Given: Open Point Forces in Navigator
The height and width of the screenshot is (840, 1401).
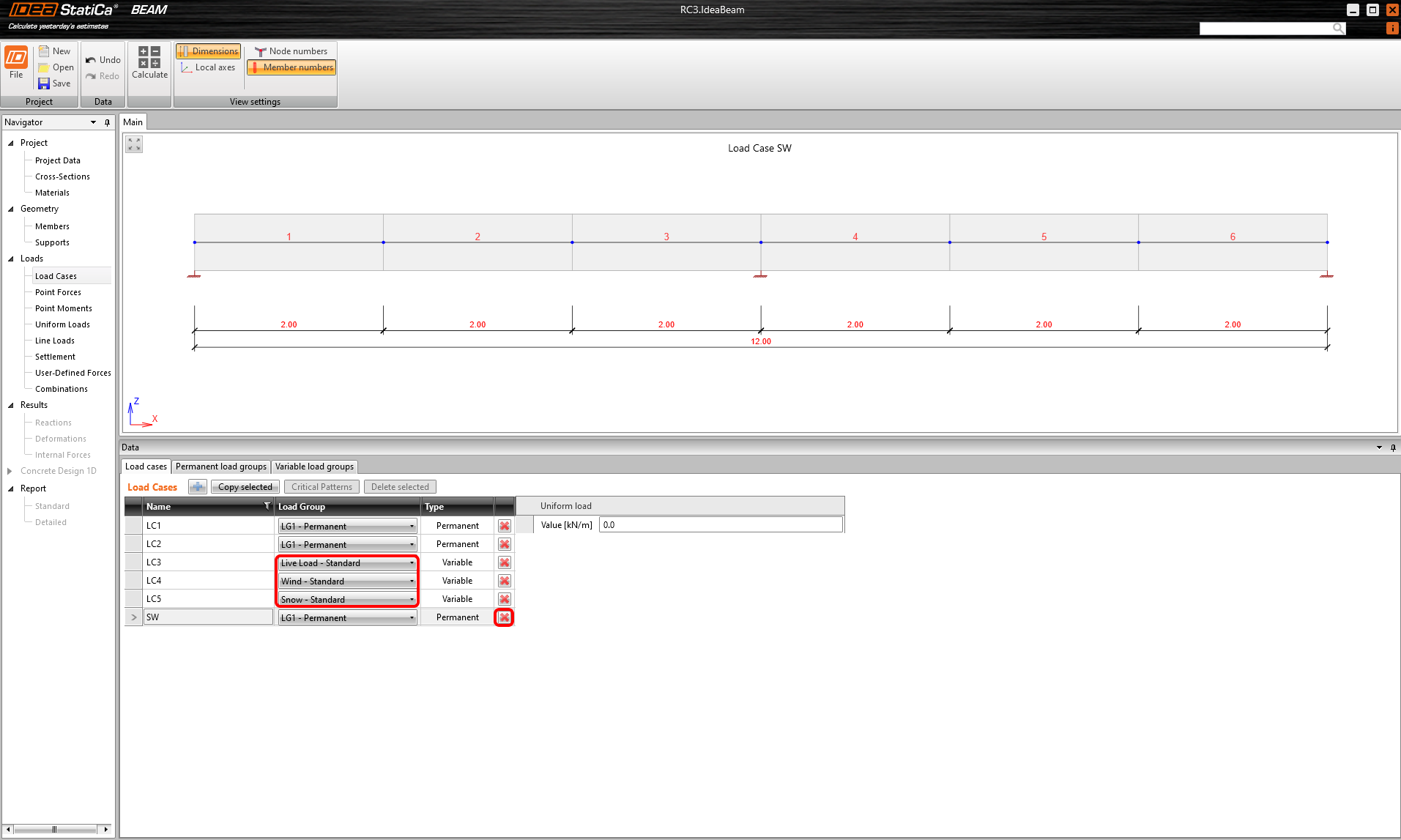Looking at the screenshot, I should pos(58,292).
